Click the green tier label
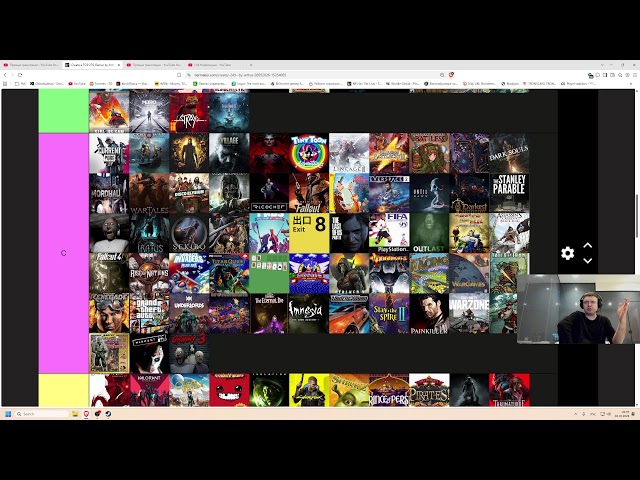Screen dimensions: 640x480 (x=63, y=111)
